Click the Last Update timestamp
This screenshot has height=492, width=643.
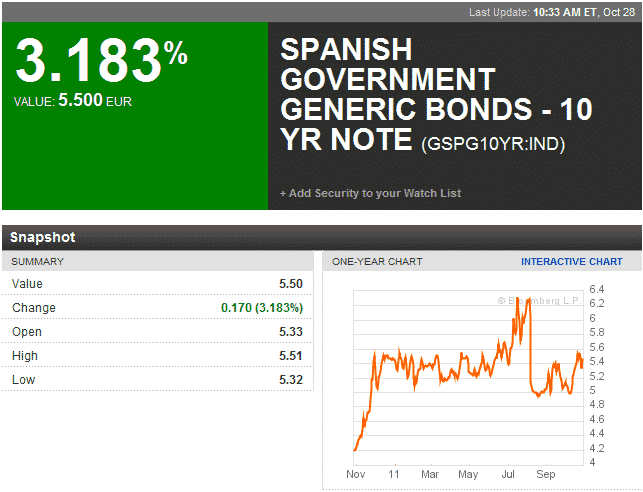(555, 11)
